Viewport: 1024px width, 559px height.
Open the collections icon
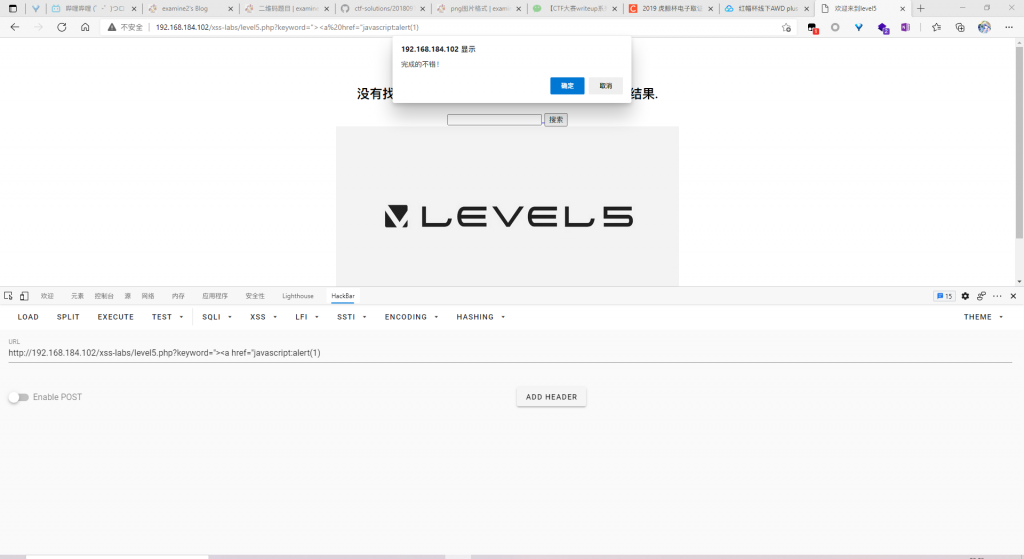960,27
